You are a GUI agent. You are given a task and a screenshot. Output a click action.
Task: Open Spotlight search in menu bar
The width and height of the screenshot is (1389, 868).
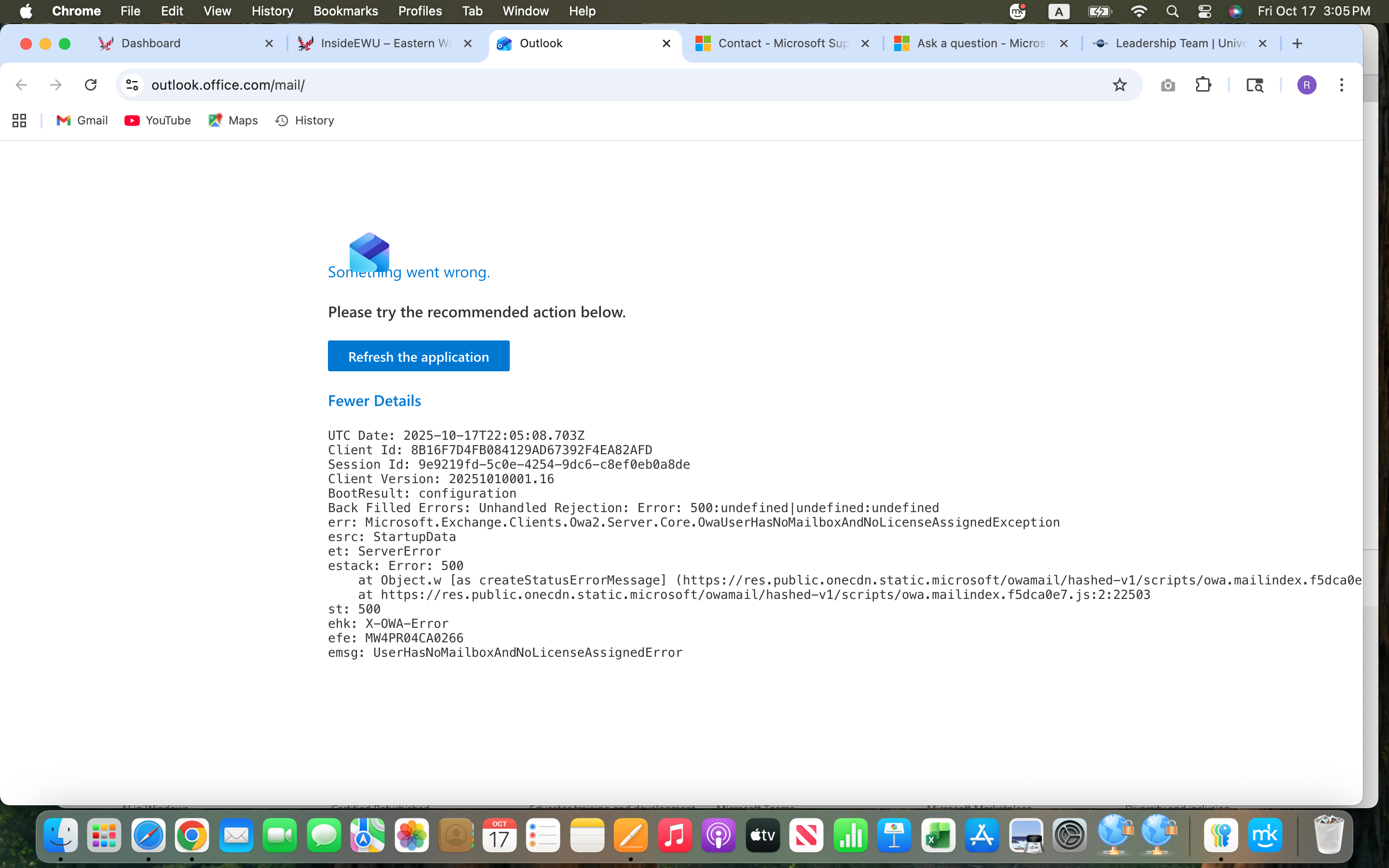click(x=1172, y=11)
